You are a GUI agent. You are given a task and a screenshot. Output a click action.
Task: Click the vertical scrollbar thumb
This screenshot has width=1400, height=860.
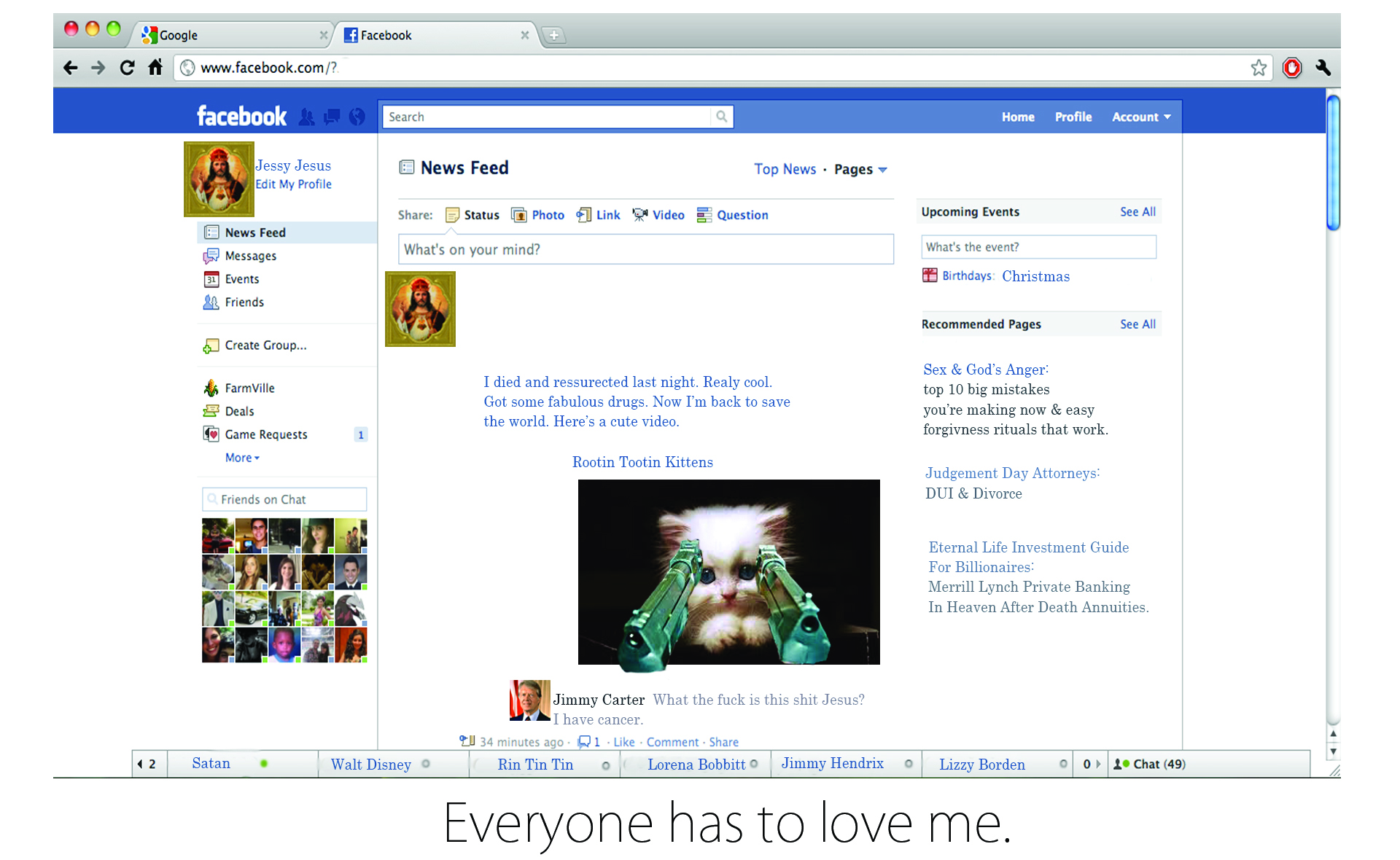click(x=1333, y=163)
